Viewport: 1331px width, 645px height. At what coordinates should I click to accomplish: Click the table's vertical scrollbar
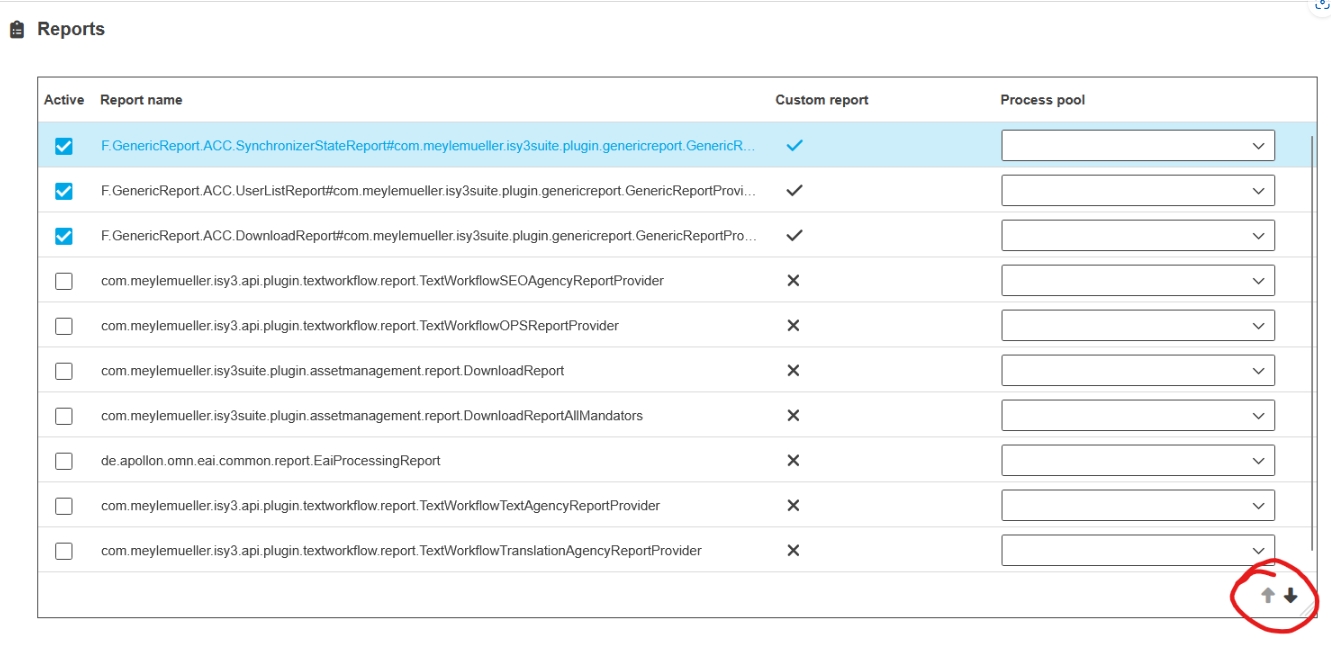1312,340
